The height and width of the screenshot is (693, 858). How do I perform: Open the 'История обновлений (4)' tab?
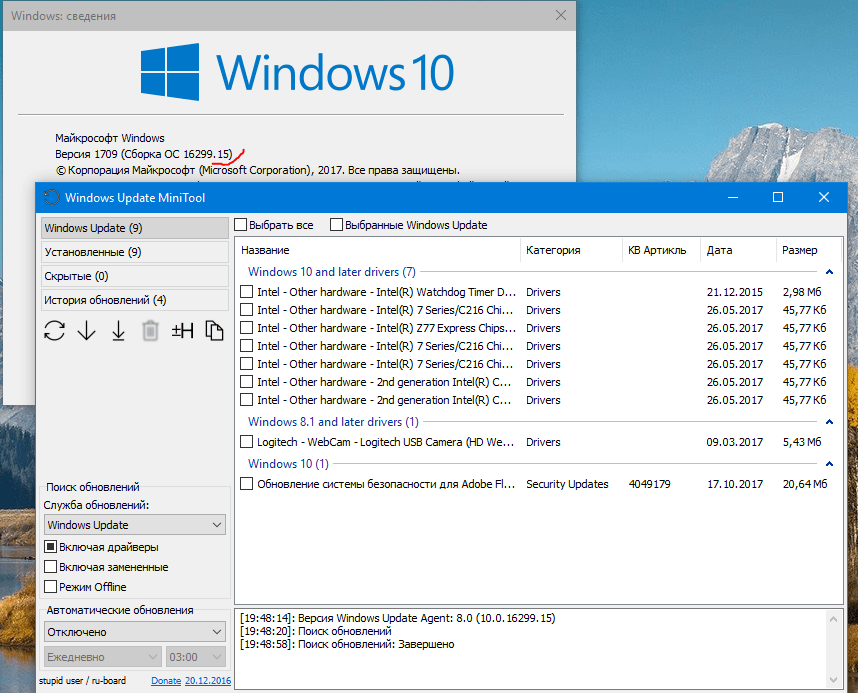[x=135, y=301]
